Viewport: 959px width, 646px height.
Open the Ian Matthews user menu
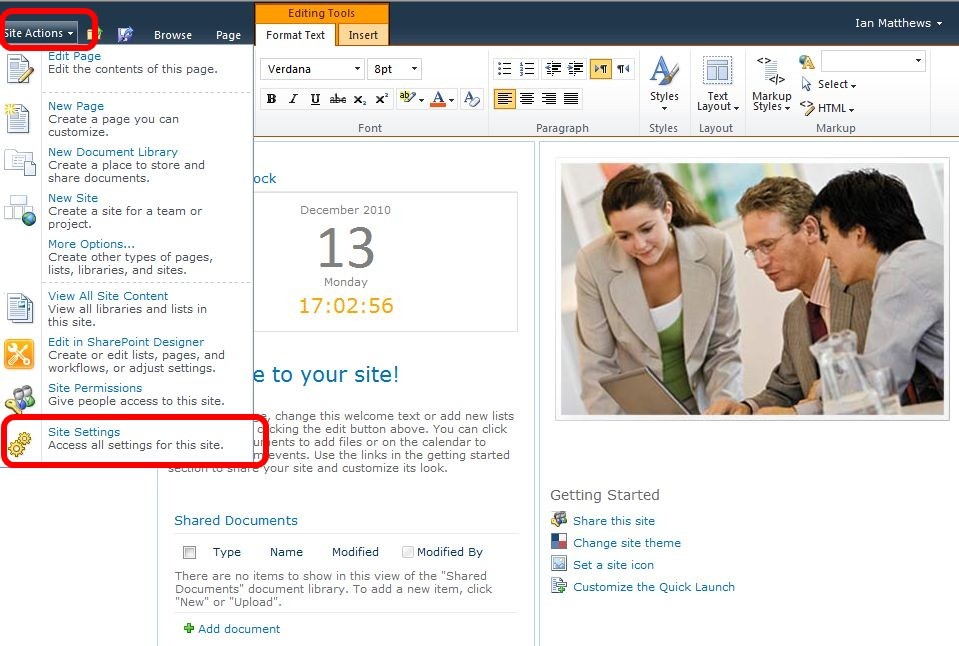pos(898,23)
